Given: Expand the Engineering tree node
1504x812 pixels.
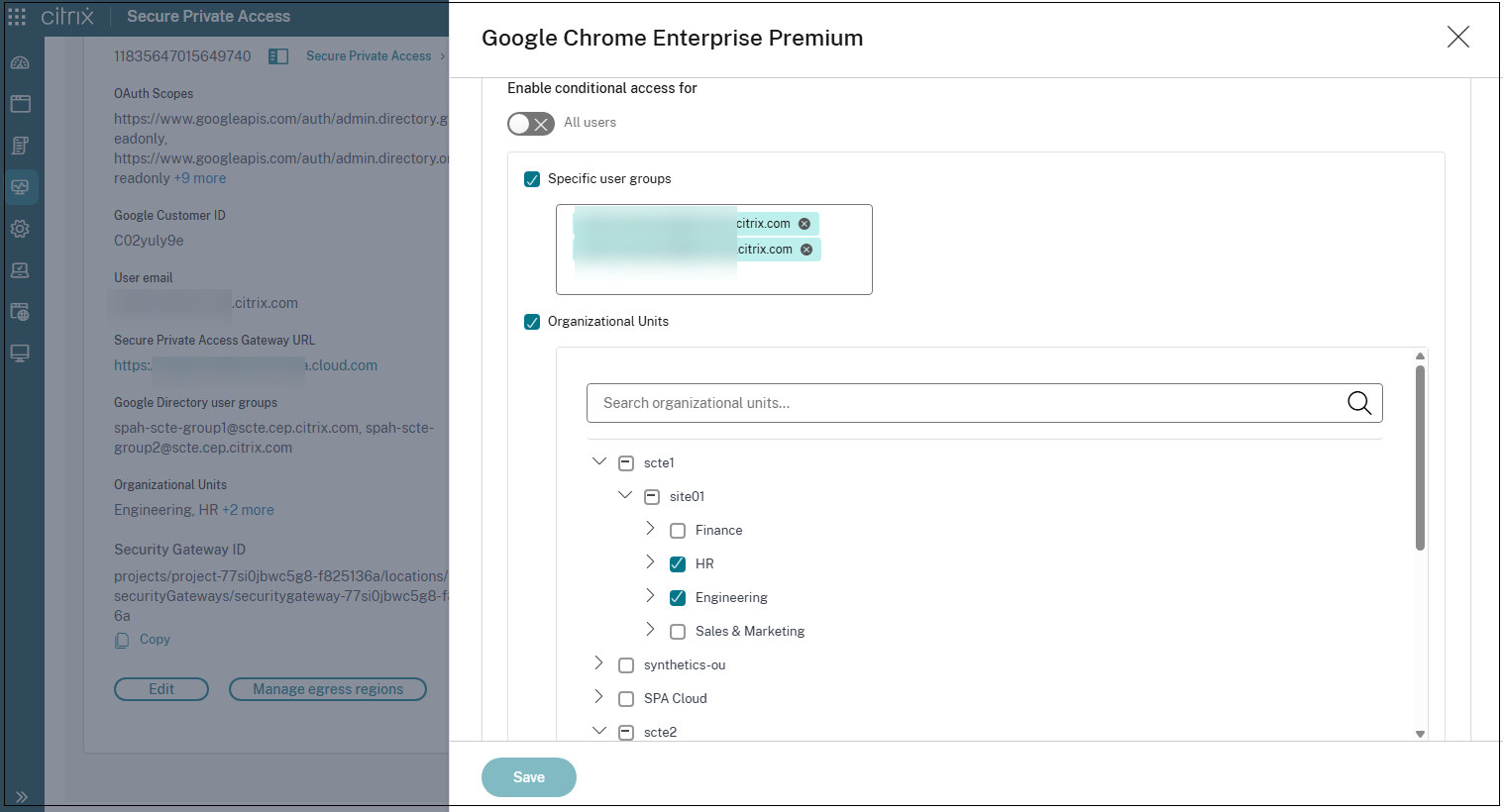Looking at the screenshot, I should pyautogui.click(x=650, y=596).
